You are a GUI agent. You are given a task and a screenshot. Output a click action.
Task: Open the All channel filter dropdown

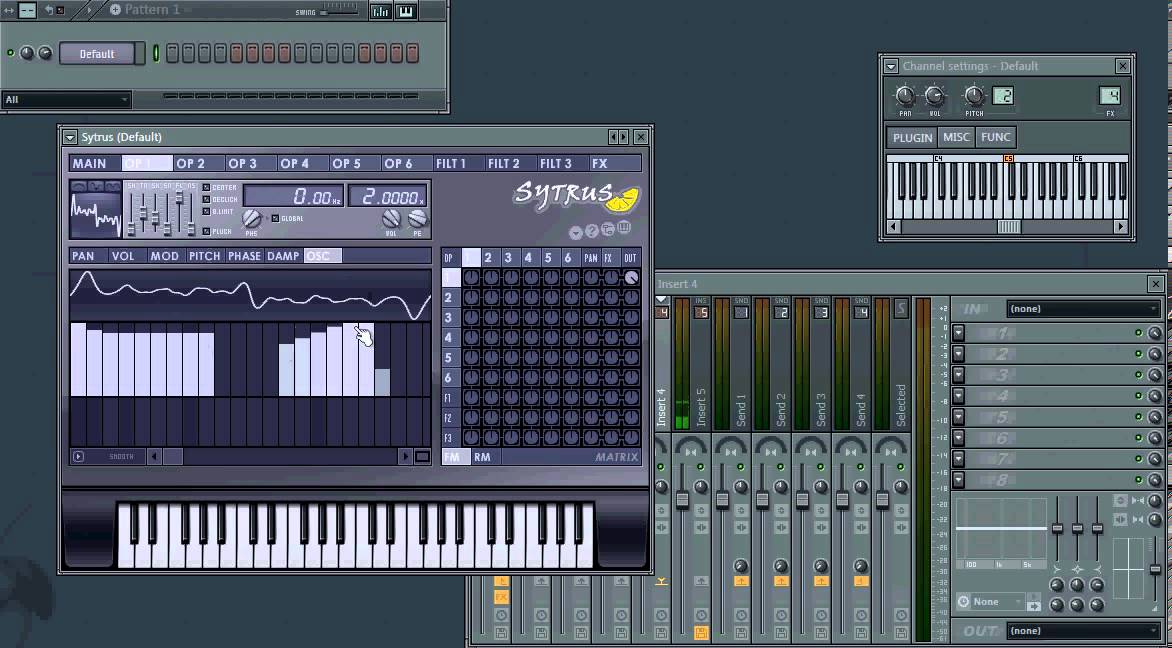pos(67,99)
